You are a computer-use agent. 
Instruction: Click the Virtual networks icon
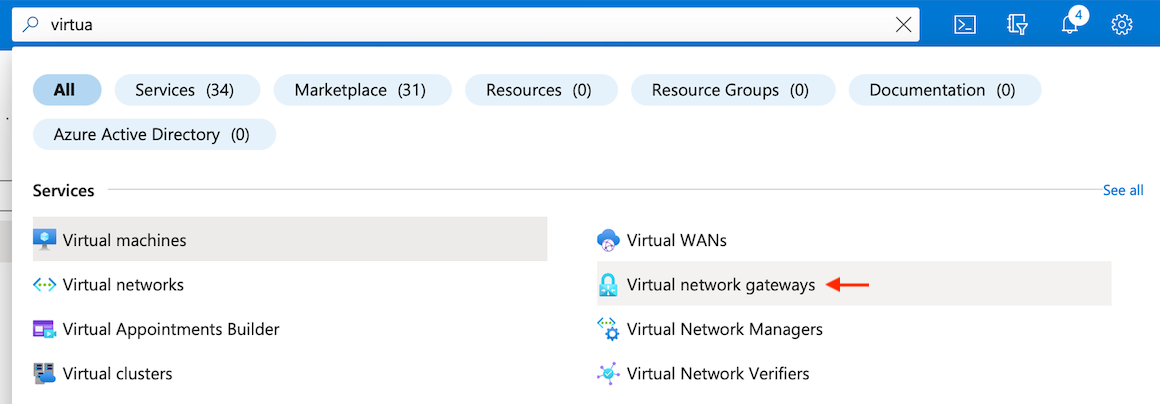(x=44, y=284)
